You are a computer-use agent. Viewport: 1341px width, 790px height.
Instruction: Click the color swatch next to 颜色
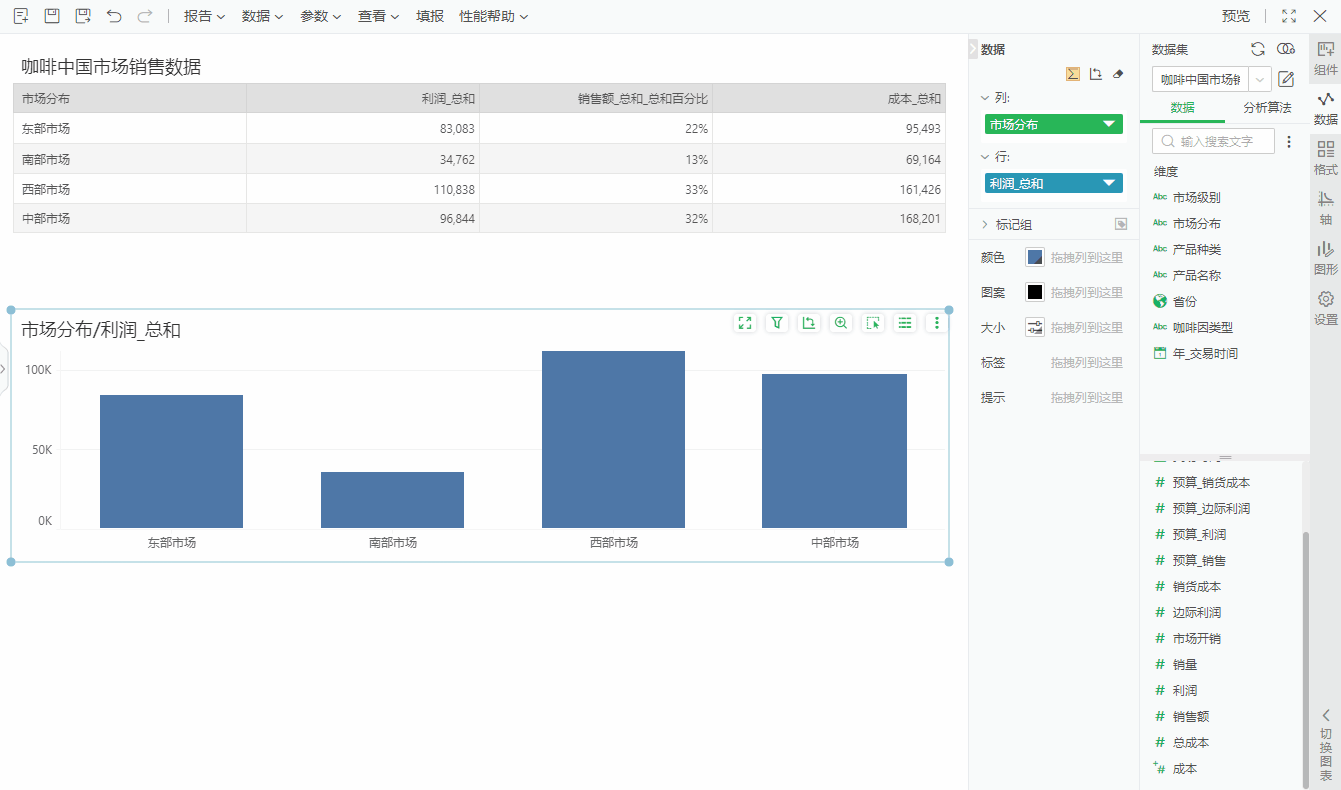[x=1035, y=257]
